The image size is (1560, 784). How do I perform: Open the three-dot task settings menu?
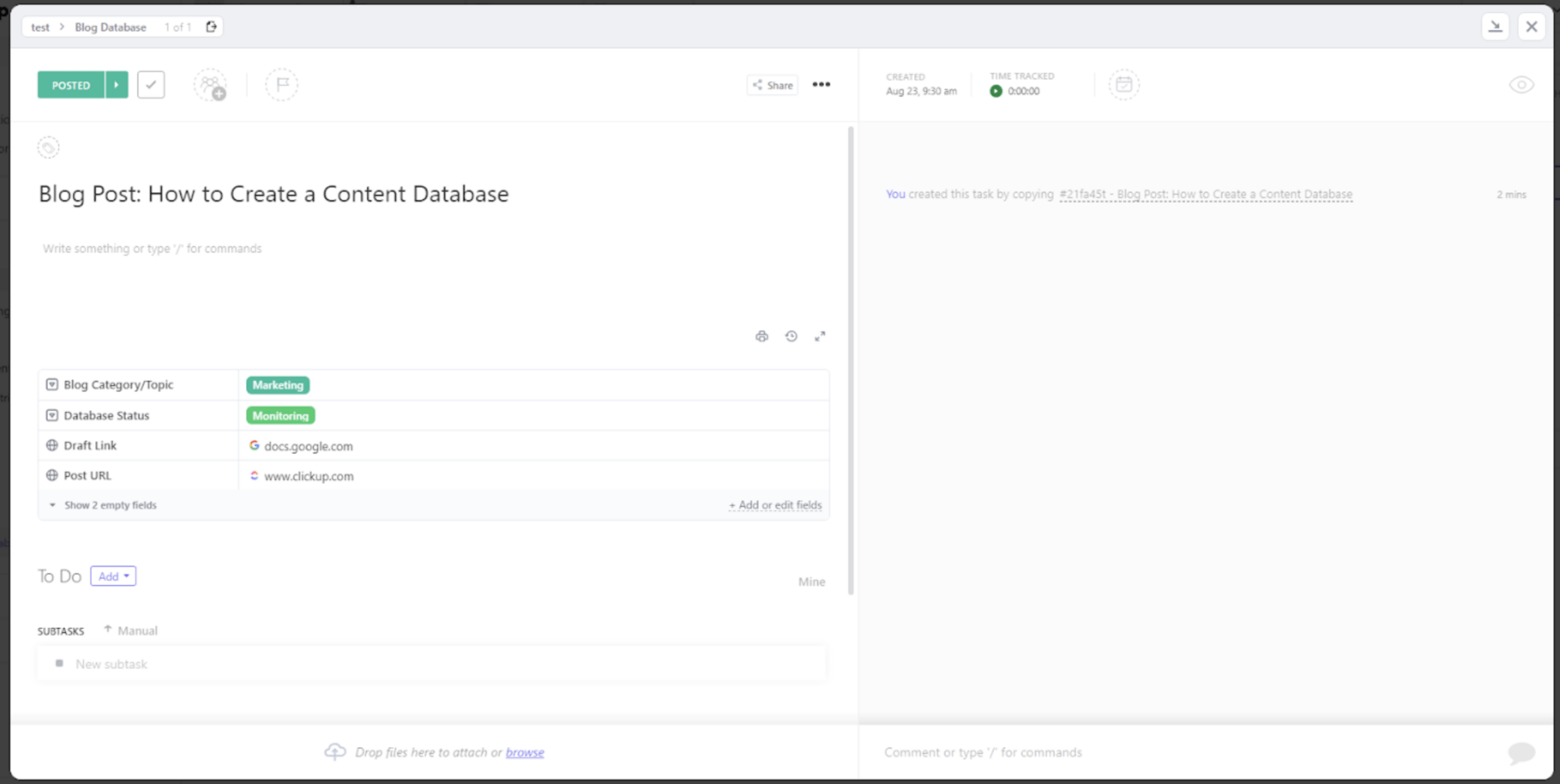821,84
